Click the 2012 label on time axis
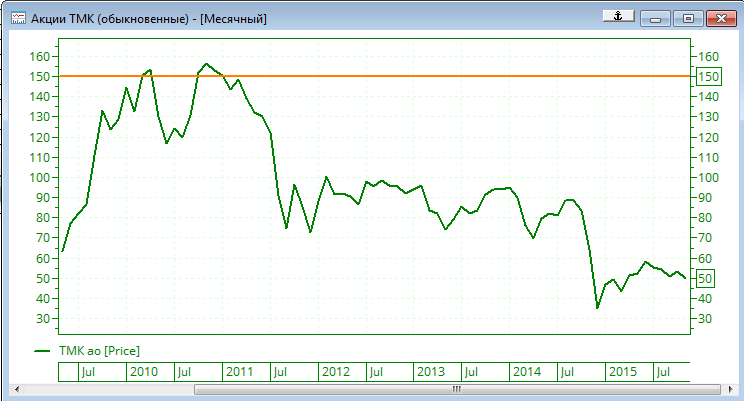The height and width of the screenshot is (401, 744). click(335, 372)
